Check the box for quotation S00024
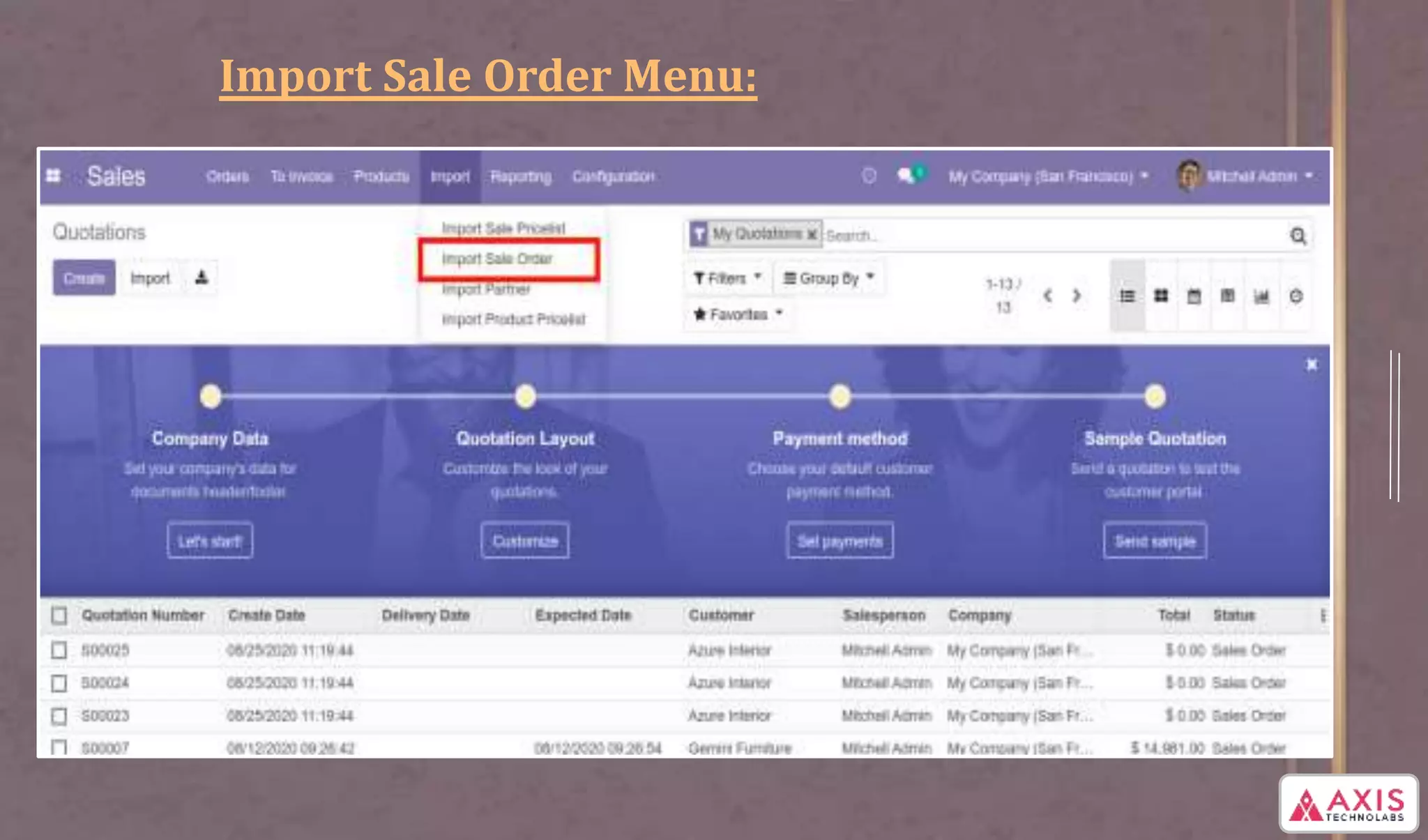Viewport: 1428px width, 840px height. [59, 682]
